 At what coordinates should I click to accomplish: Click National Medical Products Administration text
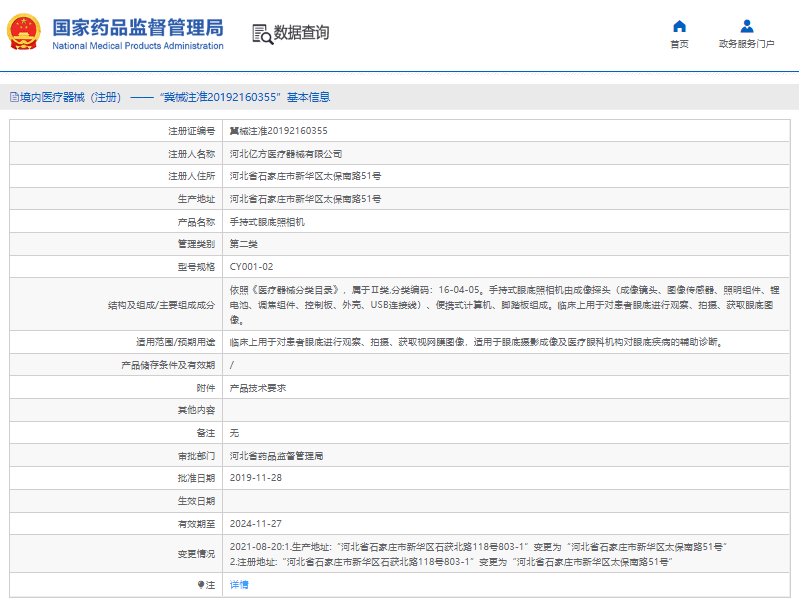pos(138,46)
